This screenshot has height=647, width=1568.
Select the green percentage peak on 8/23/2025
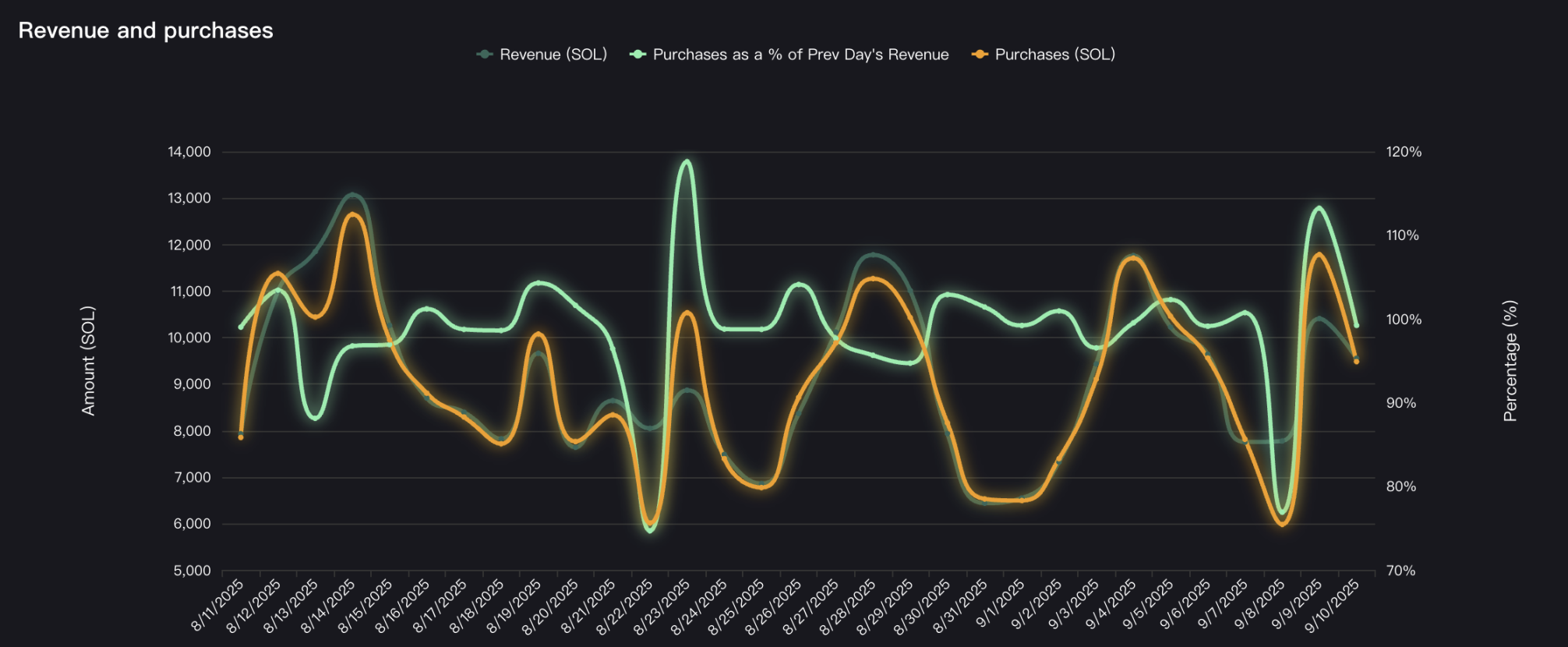coord(687,161)
